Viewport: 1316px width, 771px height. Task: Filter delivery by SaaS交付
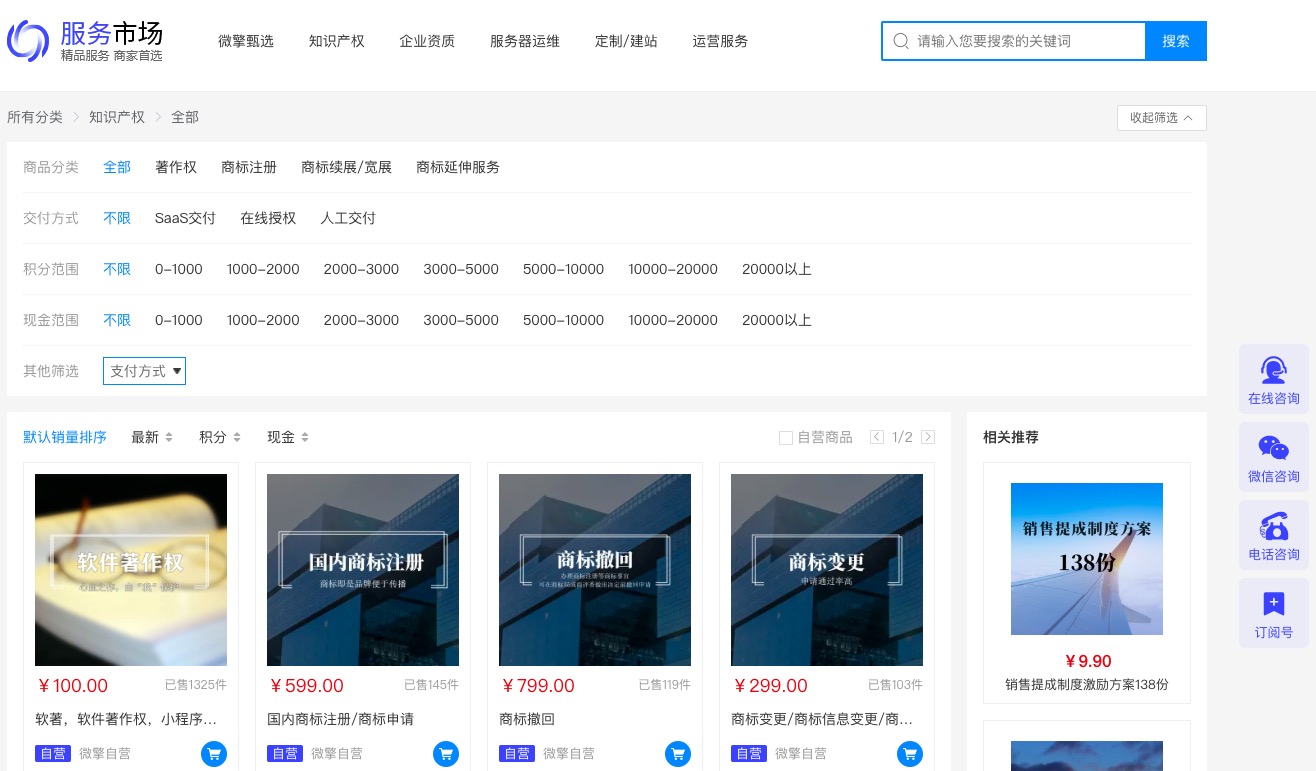[185, 218]
